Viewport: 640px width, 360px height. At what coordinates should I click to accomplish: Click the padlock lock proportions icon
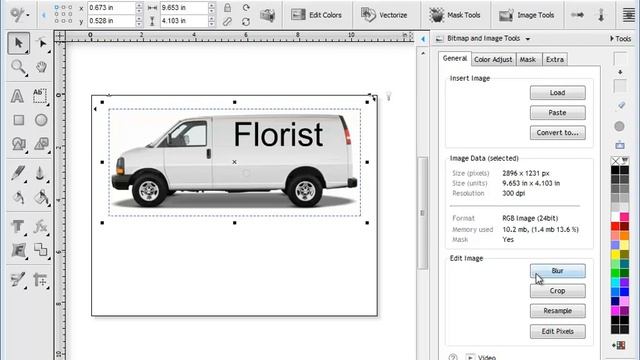(227, 7)
